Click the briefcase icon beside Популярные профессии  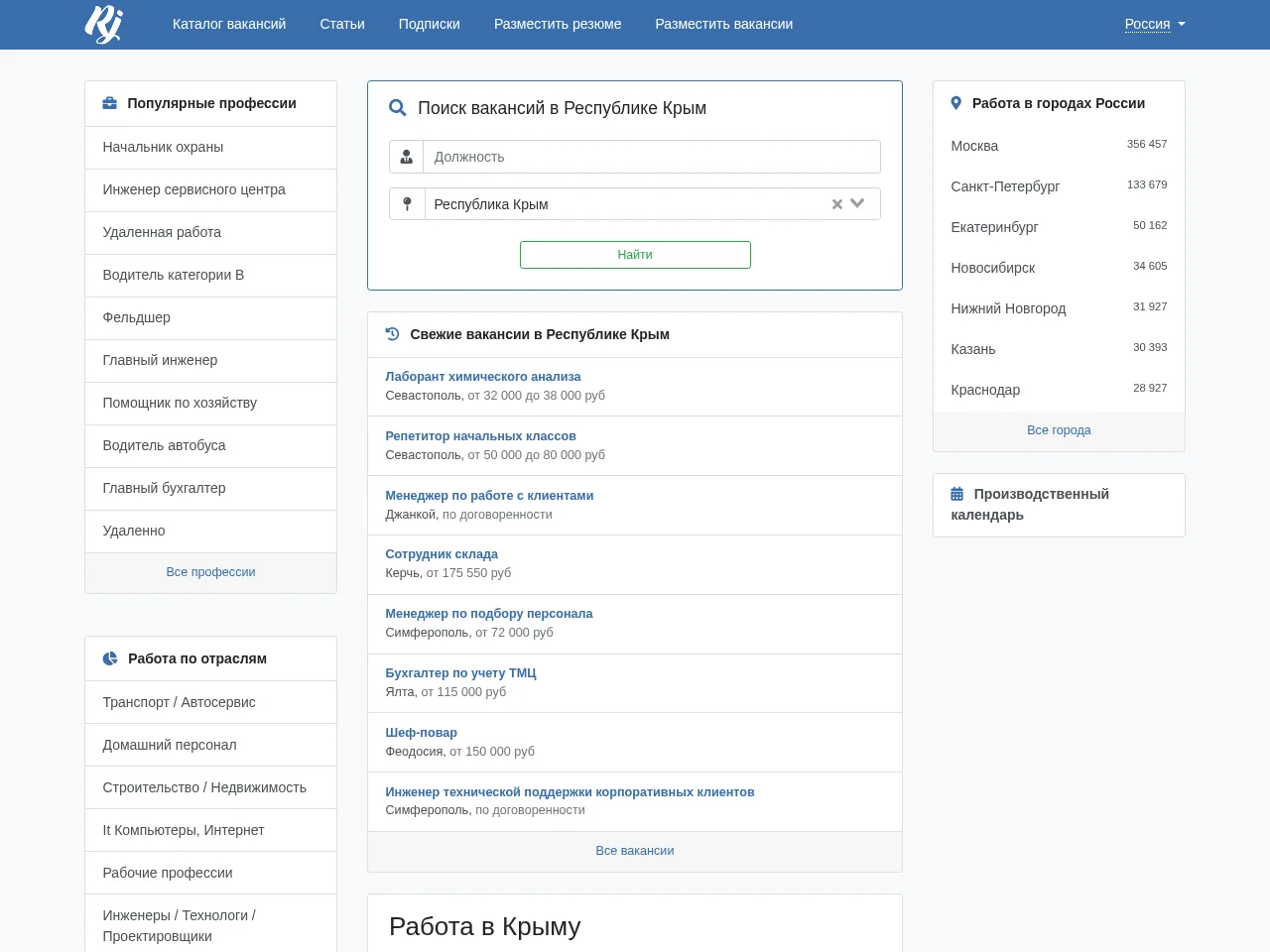pos(110,103)
